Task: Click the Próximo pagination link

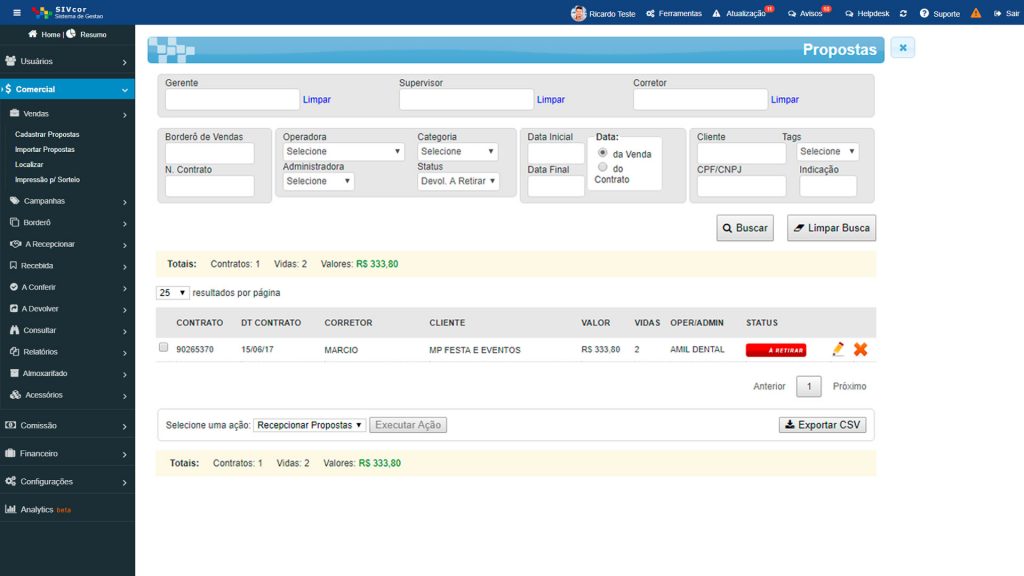Action: point(849,386)
